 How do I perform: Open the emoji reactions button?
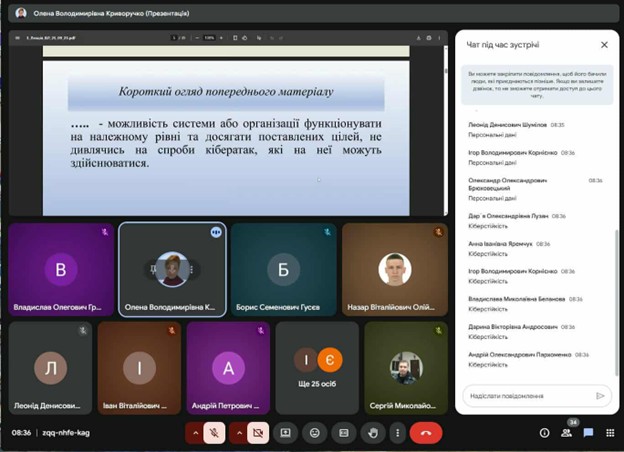pyautogui.click(x=315, y=433)
